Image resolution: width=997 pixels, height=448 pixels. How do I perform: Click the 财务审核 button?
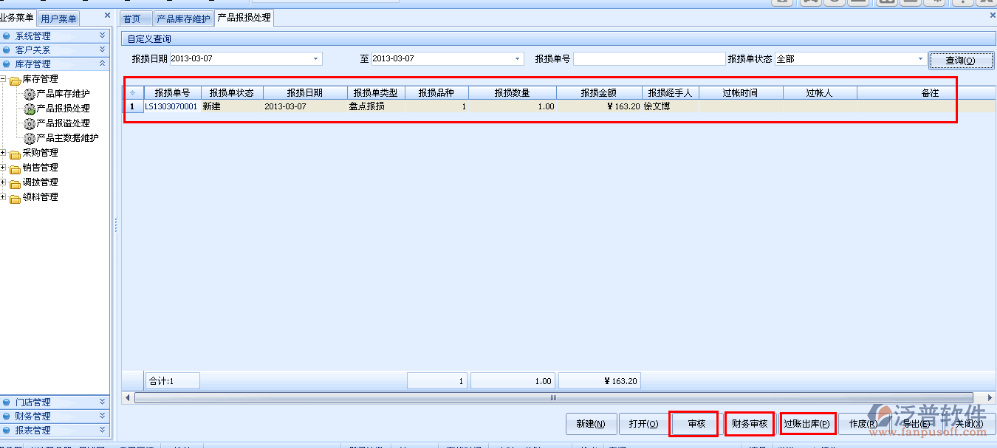tap(749, 423)
